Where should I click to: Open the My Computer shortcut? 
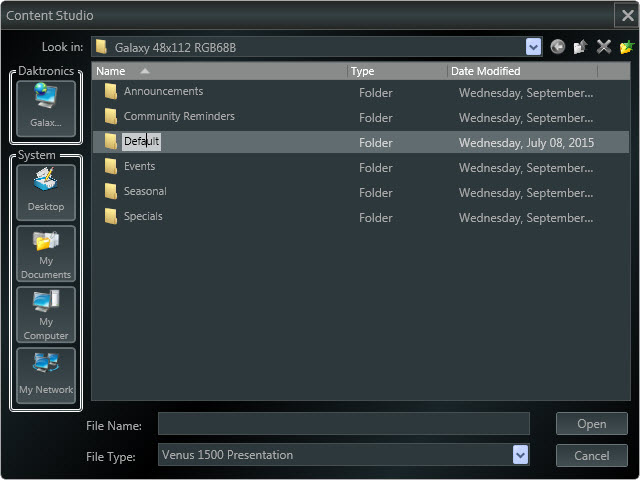(46, 314)
